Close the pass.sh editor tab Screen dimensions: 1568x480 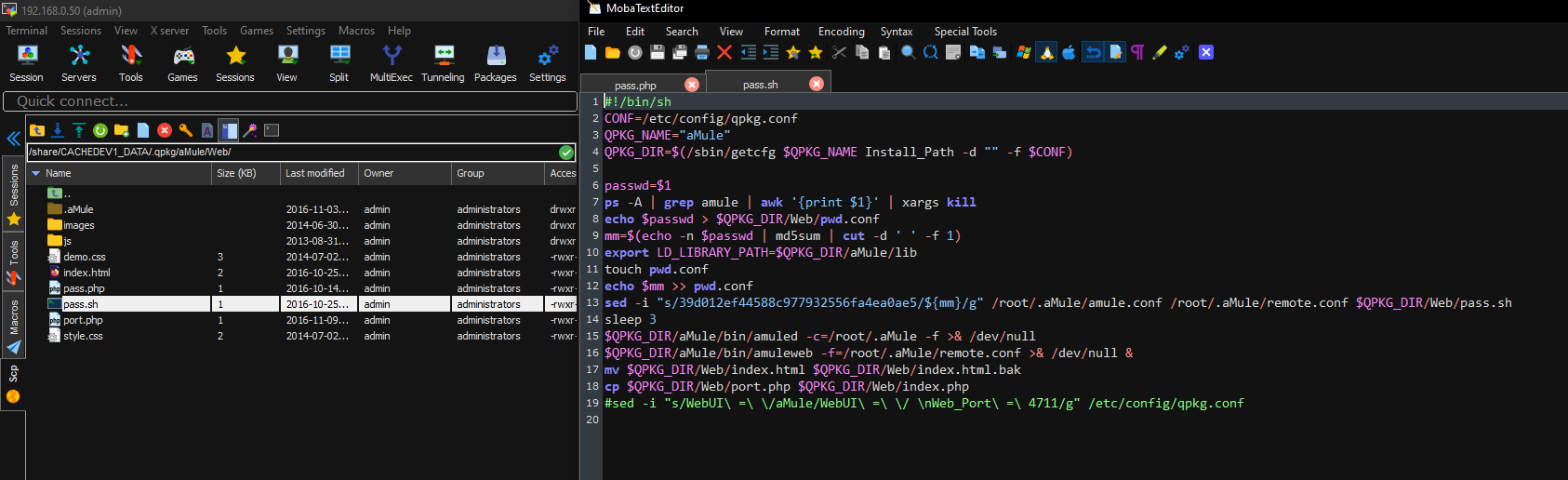coord(817,84)
